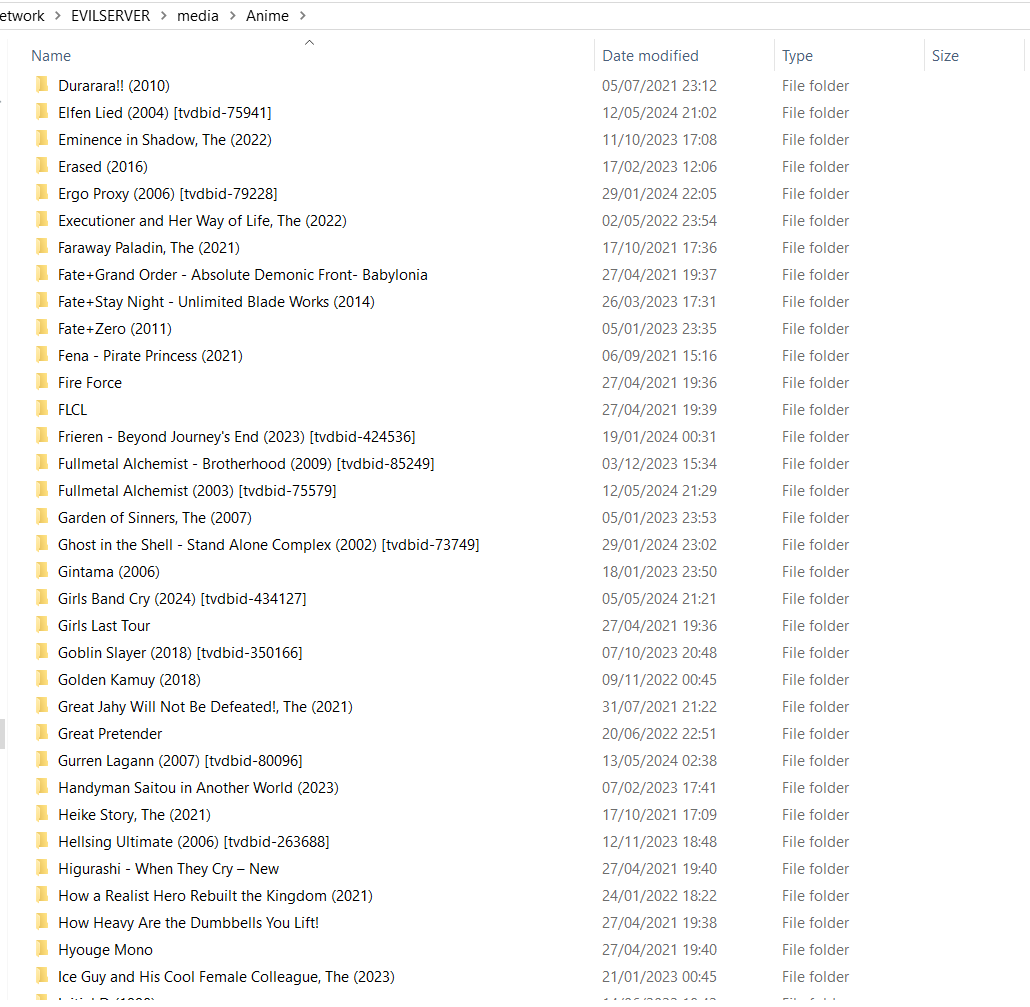Click folder icon for Fullmetal Alchemist (2003)

pyautogui.click(x=42, y=489)
